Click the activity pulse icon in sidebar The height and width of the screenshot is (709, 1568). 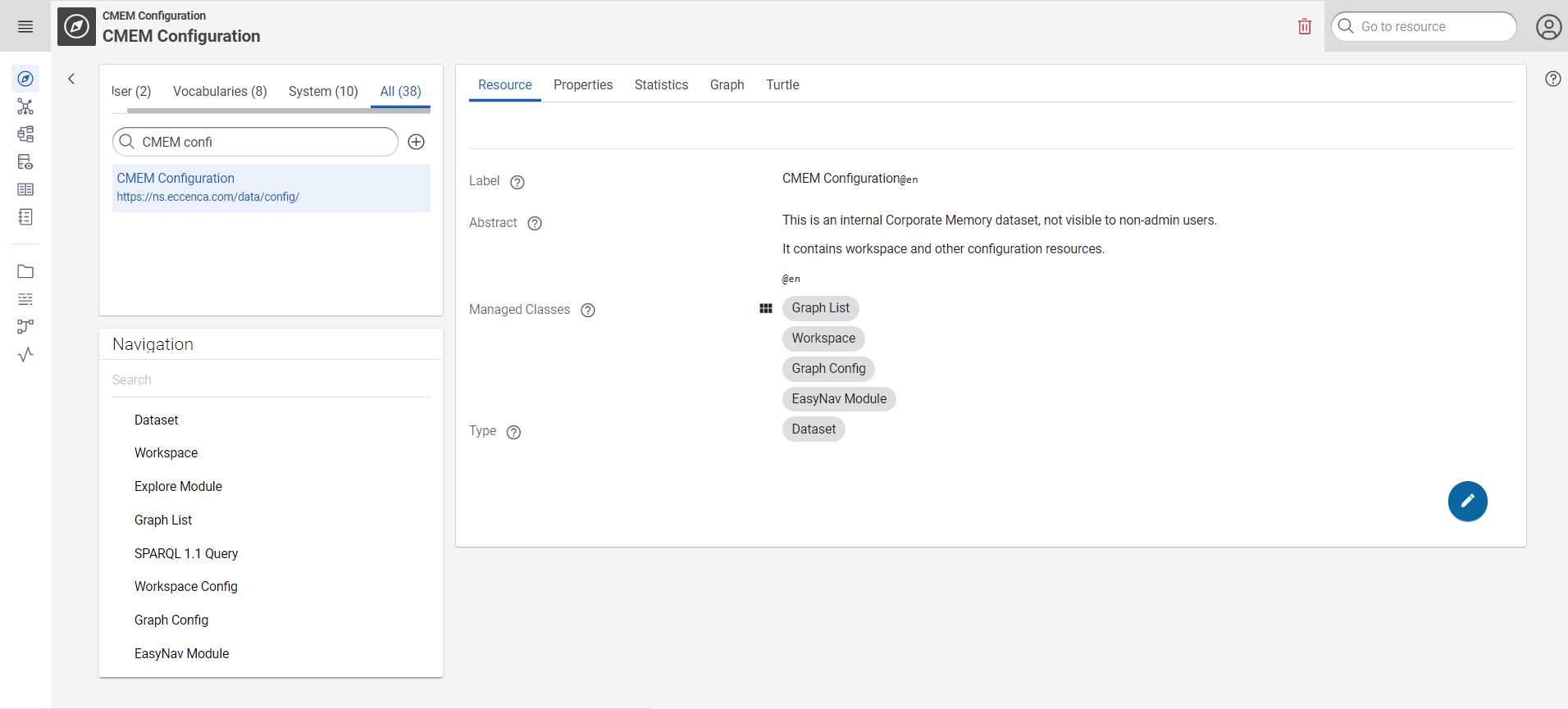[x=25, y=354]
